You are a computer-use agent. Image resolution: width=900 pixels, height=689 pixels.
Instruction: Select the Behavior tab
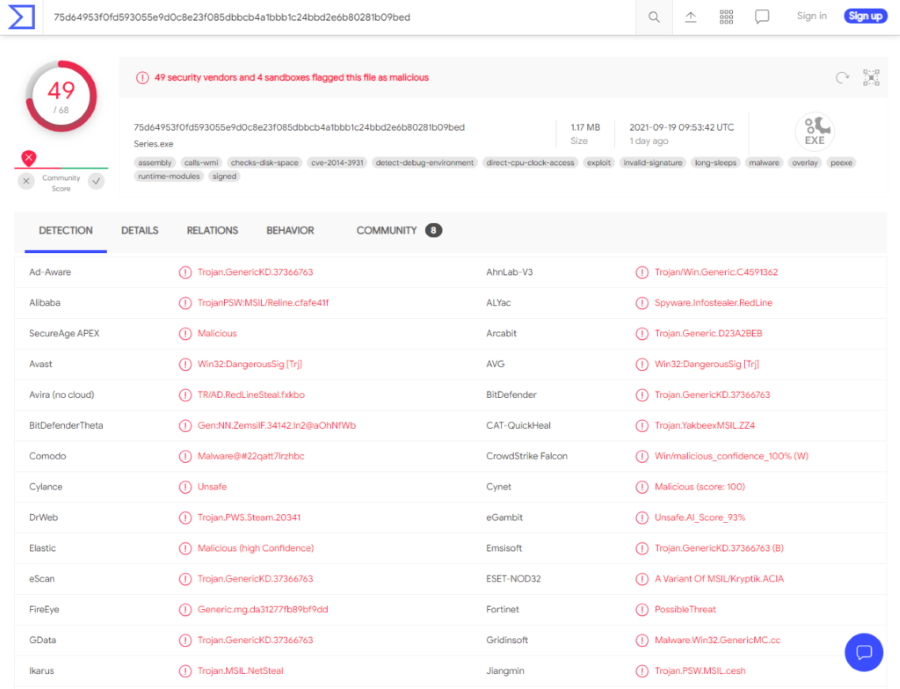click(290, 231)
